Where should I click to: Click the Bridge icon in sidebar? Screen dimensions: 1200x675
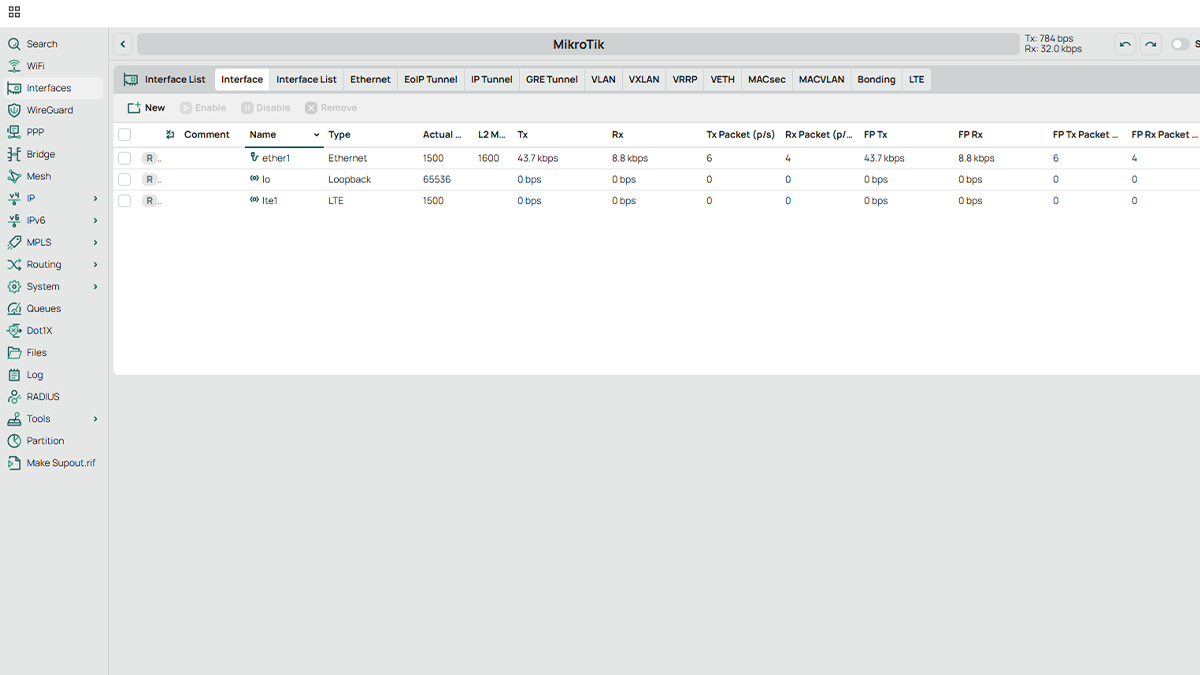(14, 154)
